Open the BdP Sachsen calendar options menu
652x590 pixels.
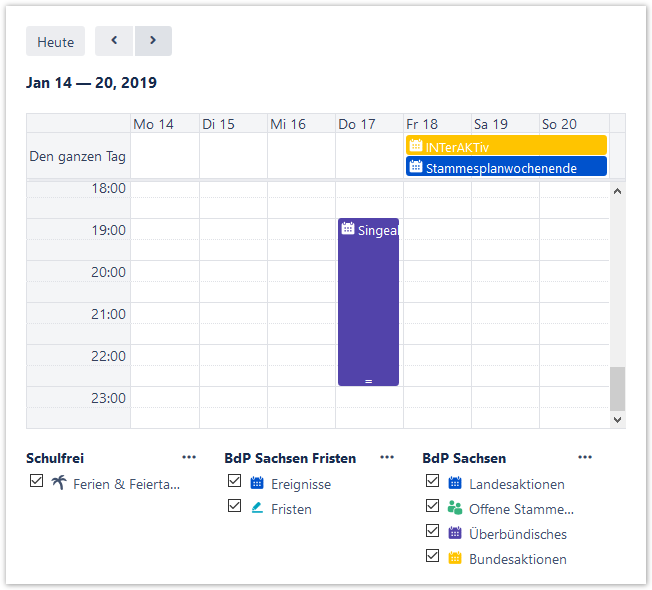(585, 458)
